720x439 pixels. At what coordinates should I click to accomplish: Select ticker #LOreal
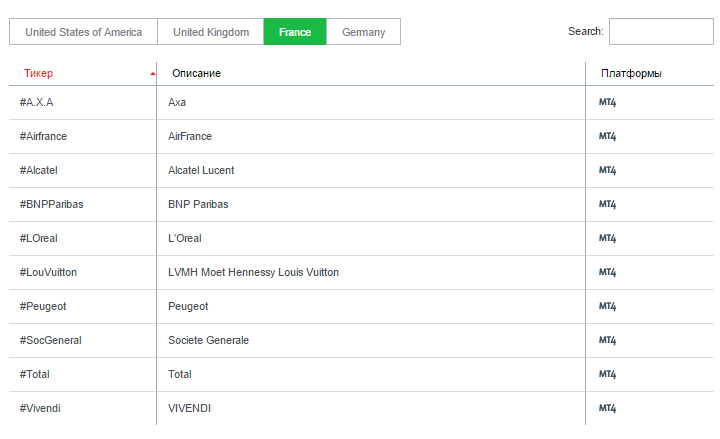coord(39,238)
